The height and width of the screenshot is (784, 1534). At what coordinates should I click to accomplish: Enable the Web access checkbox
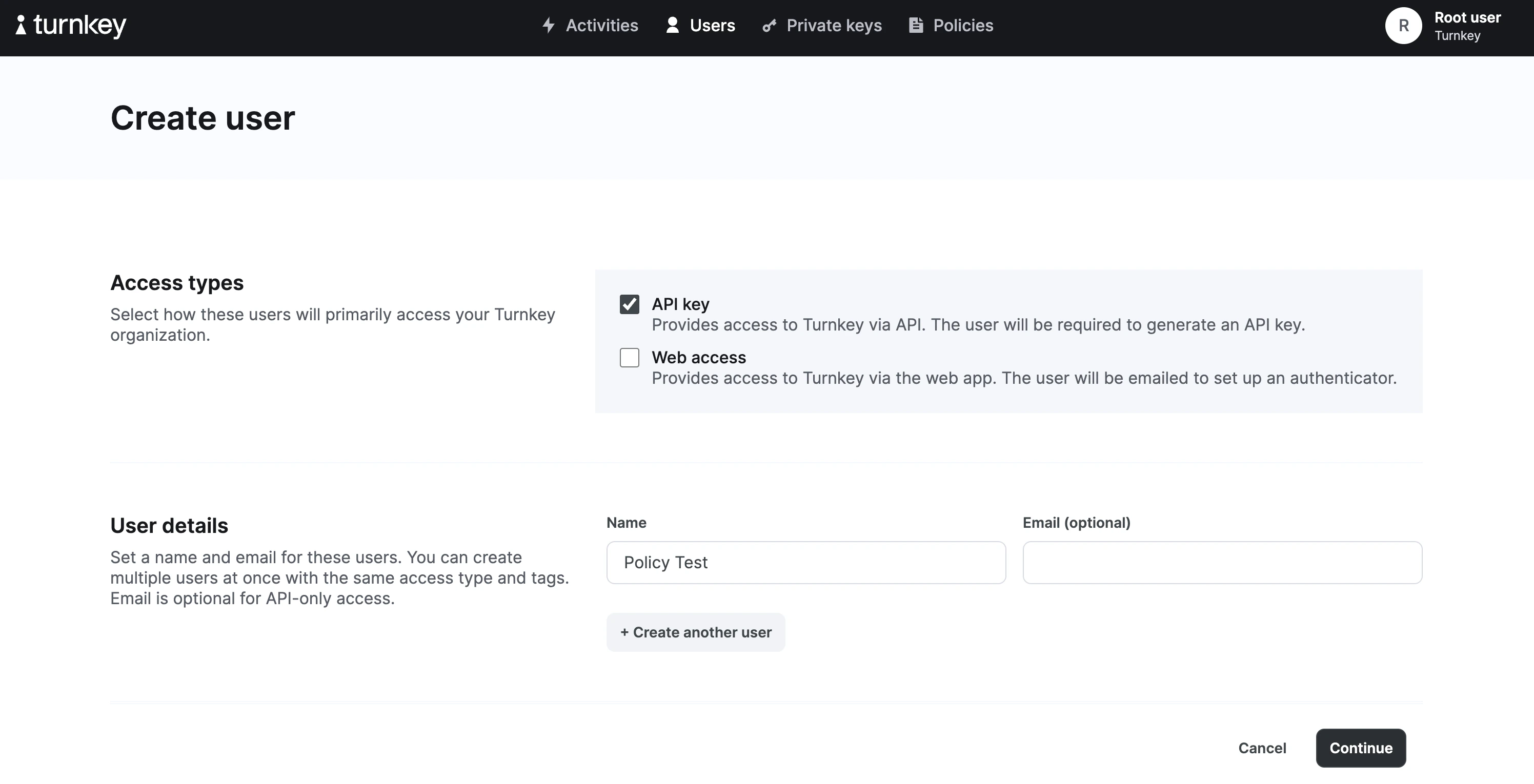click(x=630, y=358)
